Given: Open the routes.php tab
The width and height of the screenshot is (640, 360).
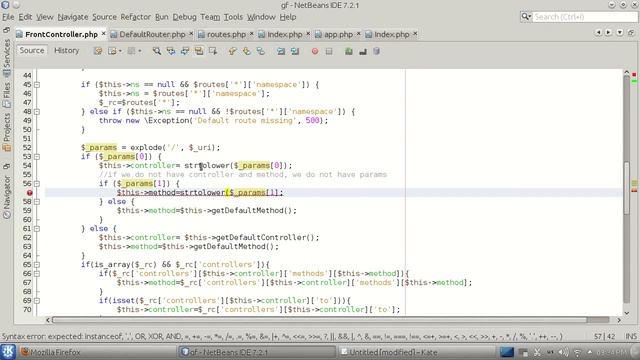Looking at the screenshot, I should click(226, 34).
